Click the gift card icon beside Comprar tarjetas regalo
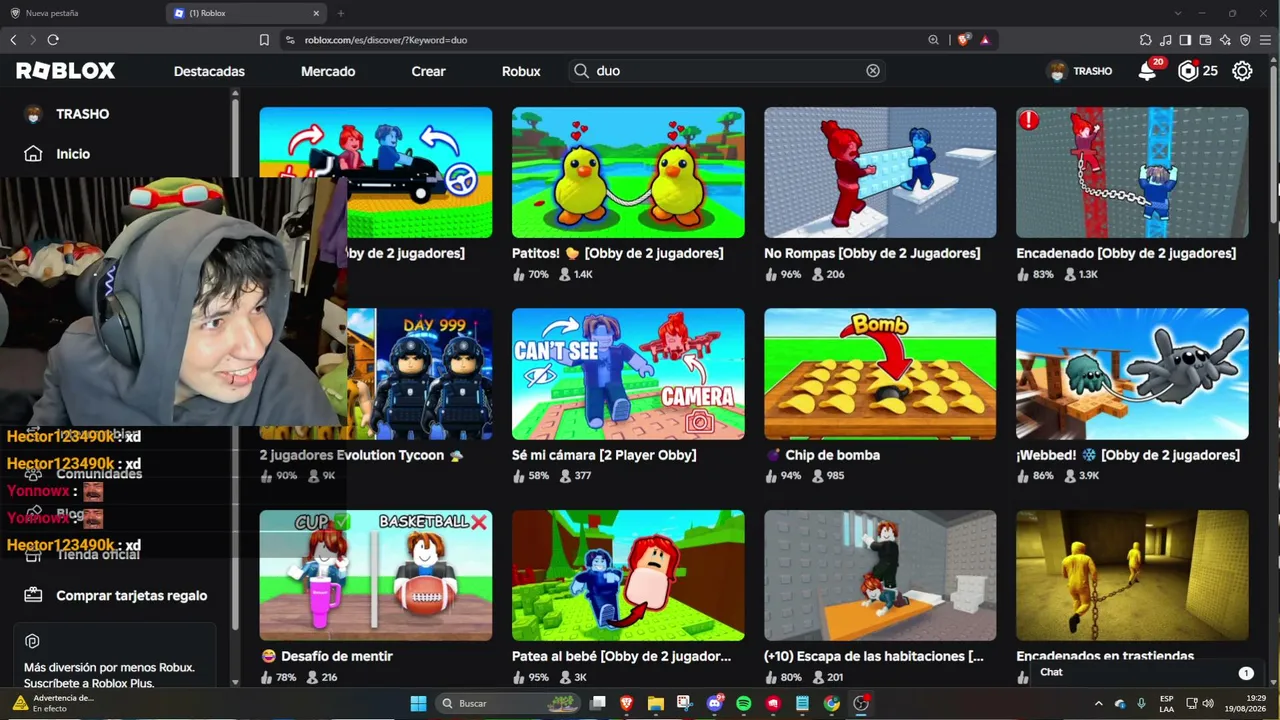Viewport: 1280px width, 720px height. click(33, 595)
